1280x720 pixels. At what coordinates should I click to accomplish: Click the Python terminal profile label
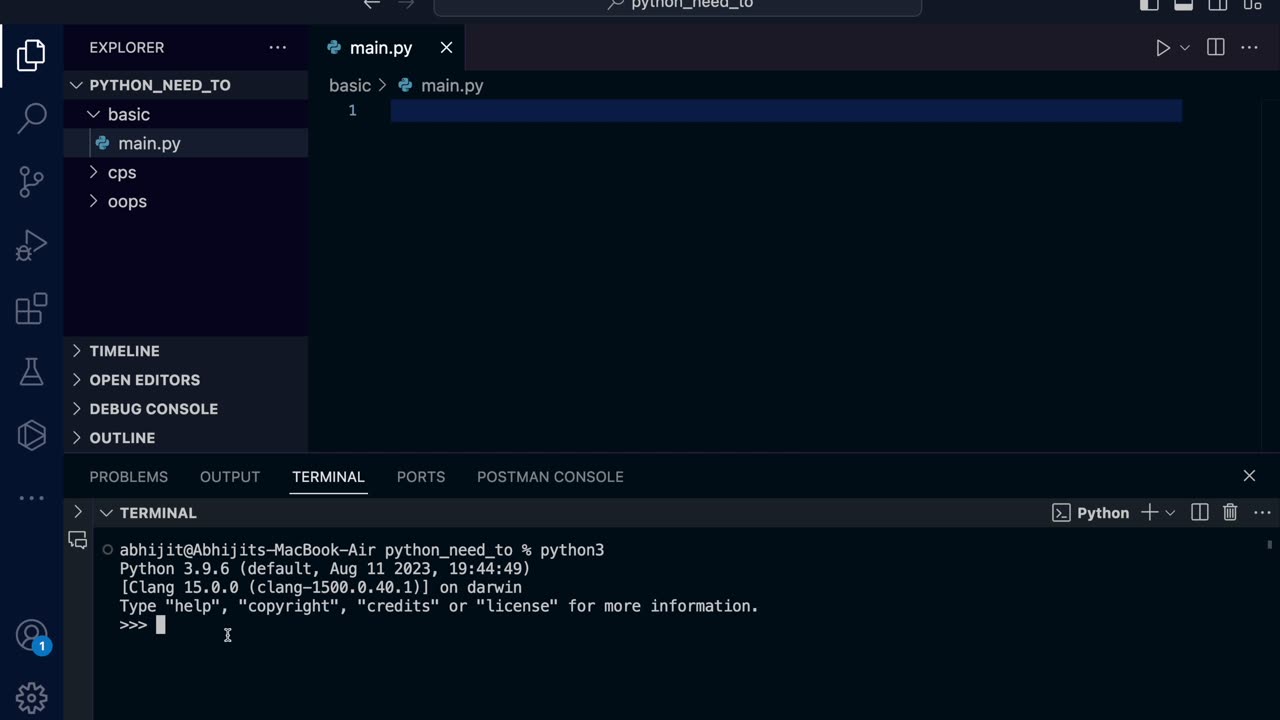(1091, 513)
